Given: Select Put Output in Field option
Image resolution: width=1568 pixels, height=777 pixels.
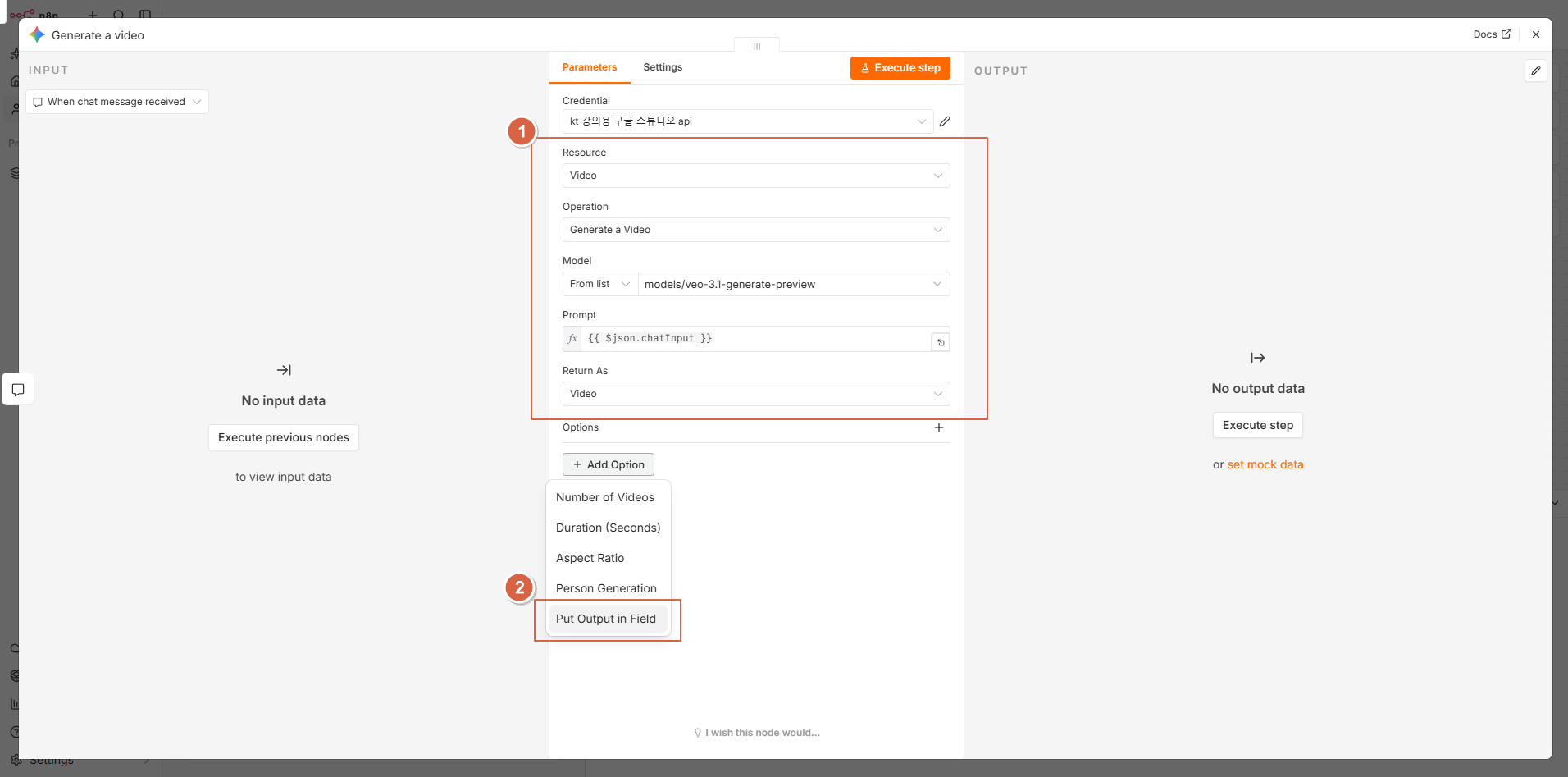Looking at the screenshot, I should [x=606, y=619].
